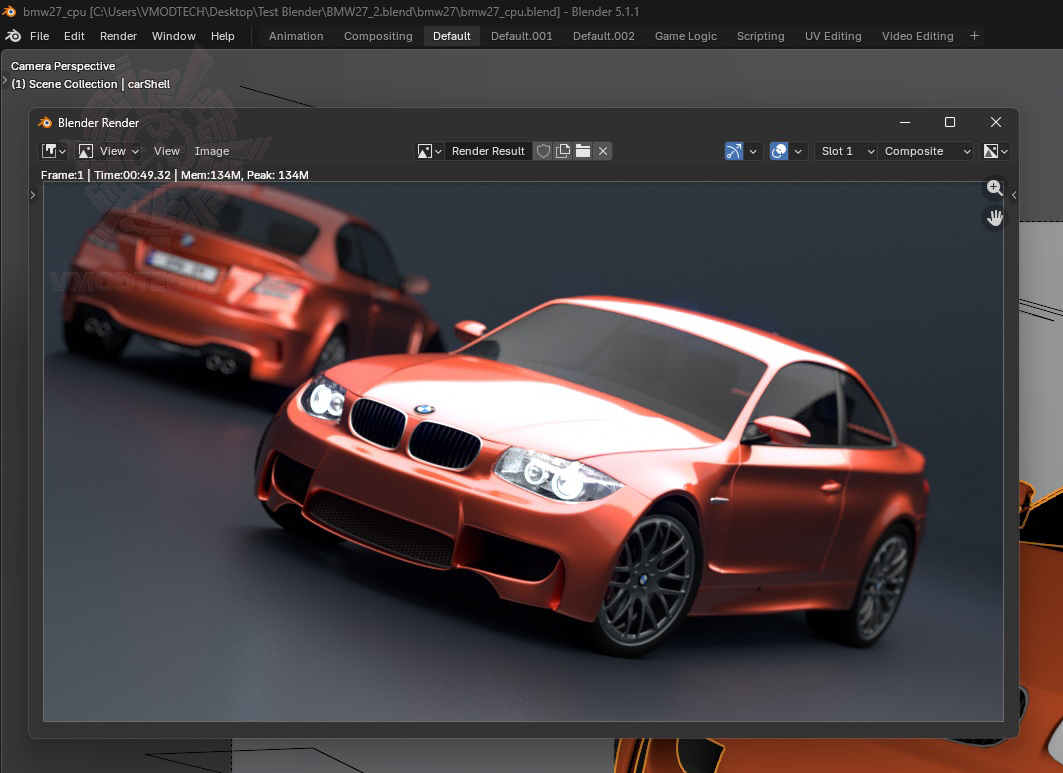Screen dimensions: 1063x773
Task: Expand the left toolbar region arrow in render window
Action: coord(33,195)
